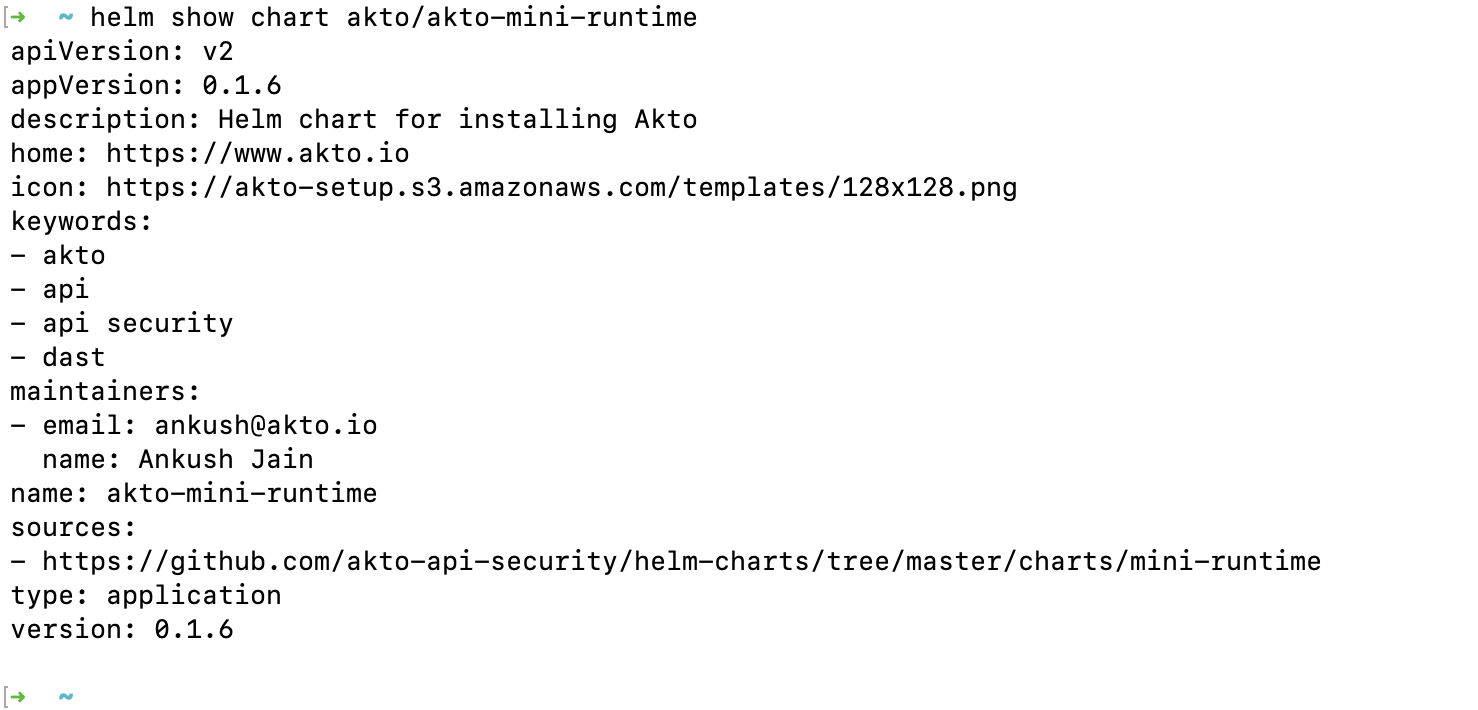Screen dimensions: 1478x710
Task: Click the 'appVersion: 0.1.6' line
Action: [146, 85]
